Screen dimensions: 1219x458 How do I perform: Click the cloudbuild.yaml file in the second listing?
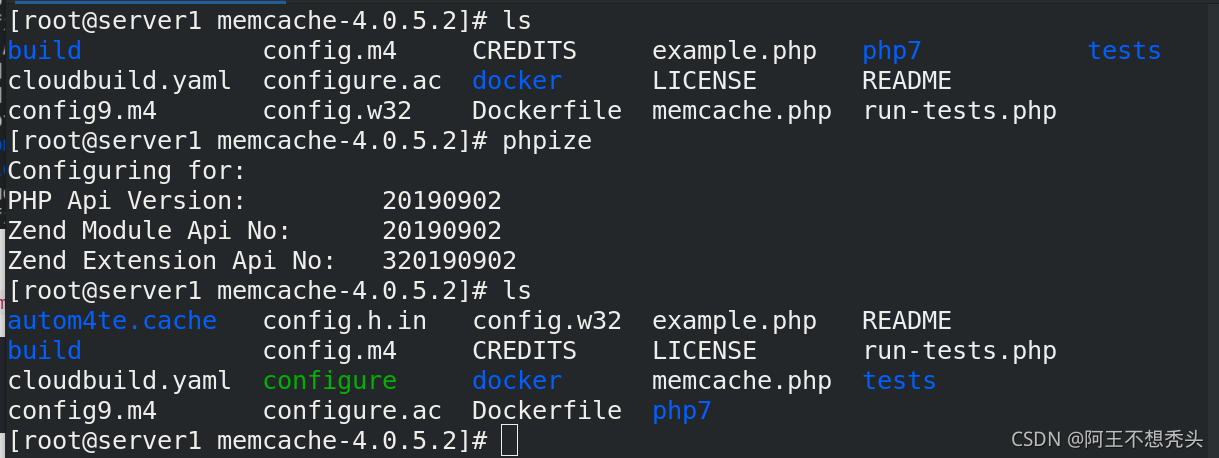tap(120, 381)
